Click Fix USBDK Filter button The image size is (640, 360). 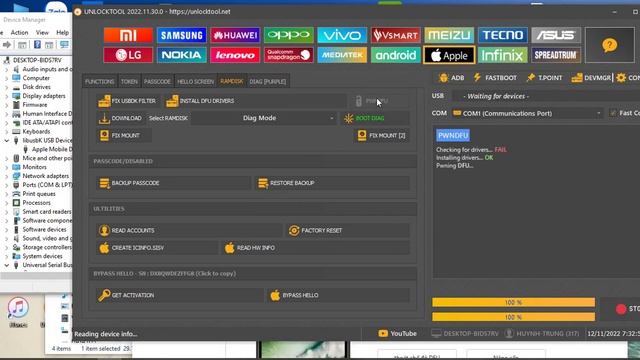pyautogui.click(x=127, y=101)
